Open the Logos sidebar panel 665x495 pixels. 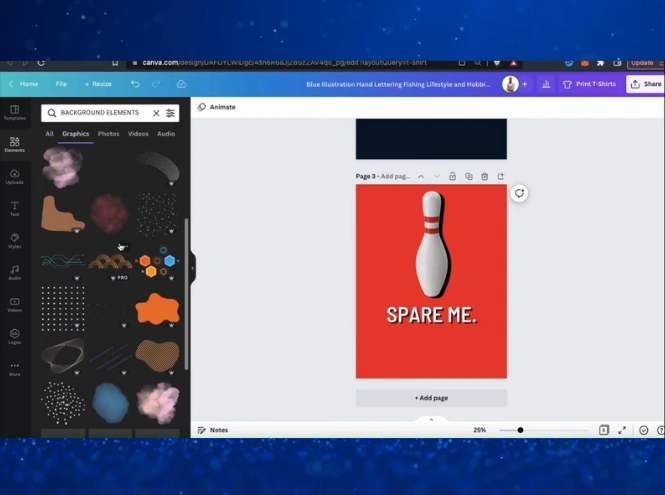pyautogui.click(x=14, y=336)
